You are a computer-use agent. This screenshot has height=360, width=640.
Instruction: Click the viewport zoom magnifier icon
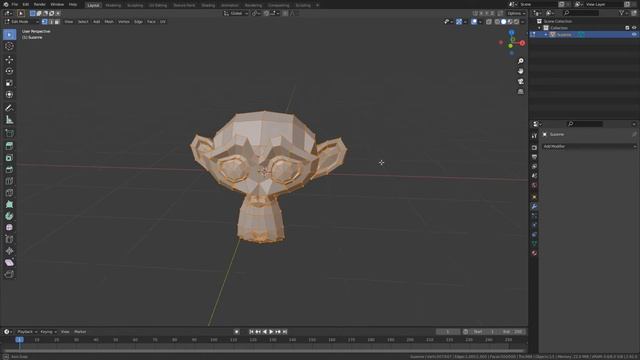(520, 61)
